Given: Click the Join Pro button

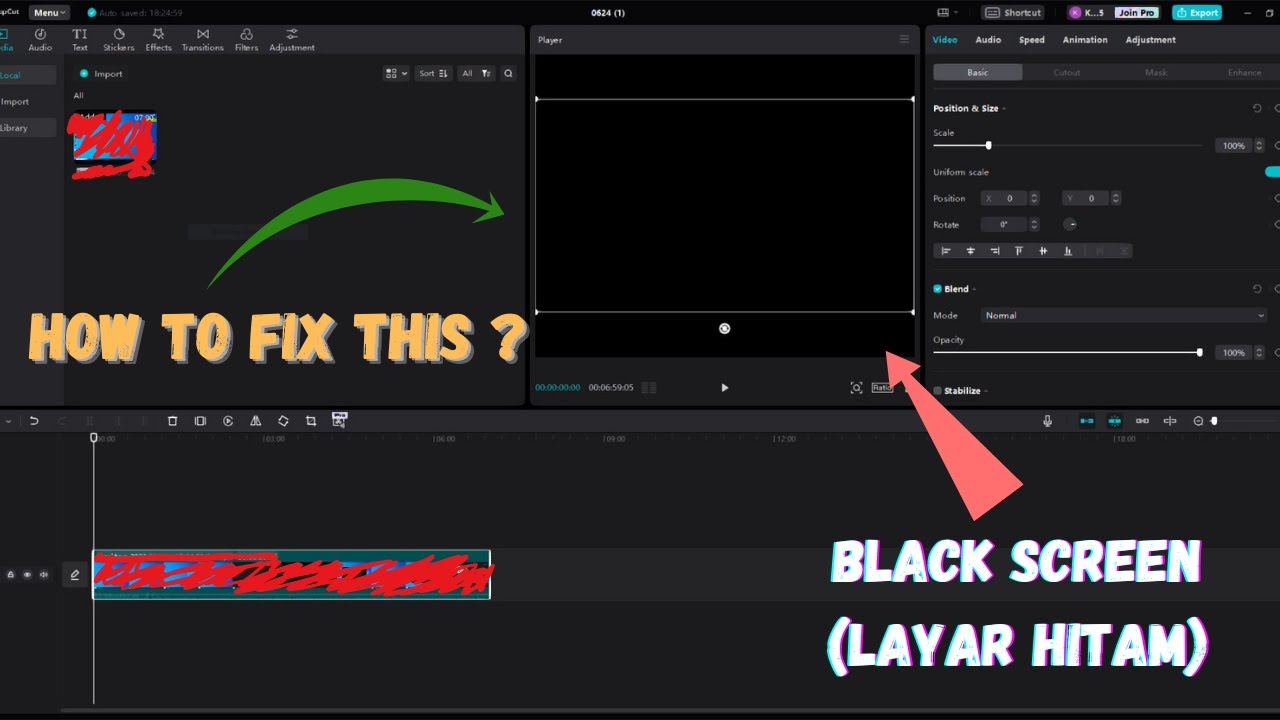Looking at the screenshot, I should 1137,13.
